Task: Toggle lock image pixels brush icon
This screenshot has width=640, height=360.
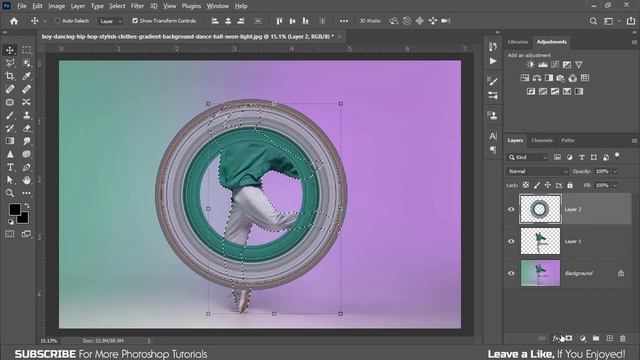Action: coord(537,185)
